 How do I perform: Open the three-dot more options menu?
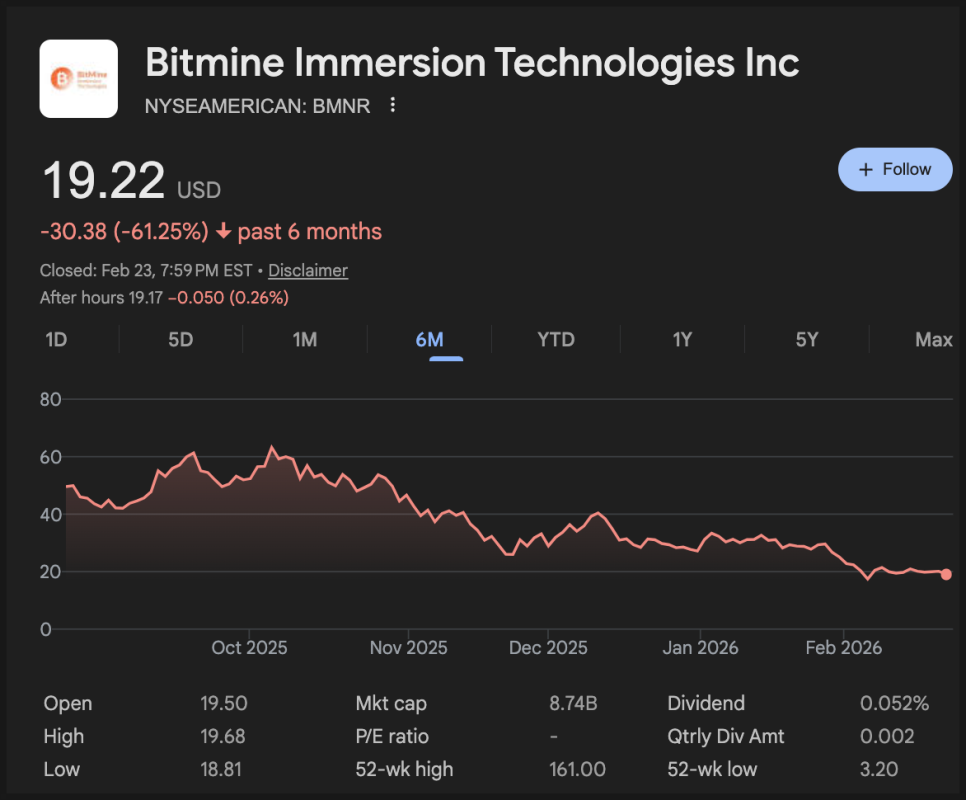coord(393,105)
